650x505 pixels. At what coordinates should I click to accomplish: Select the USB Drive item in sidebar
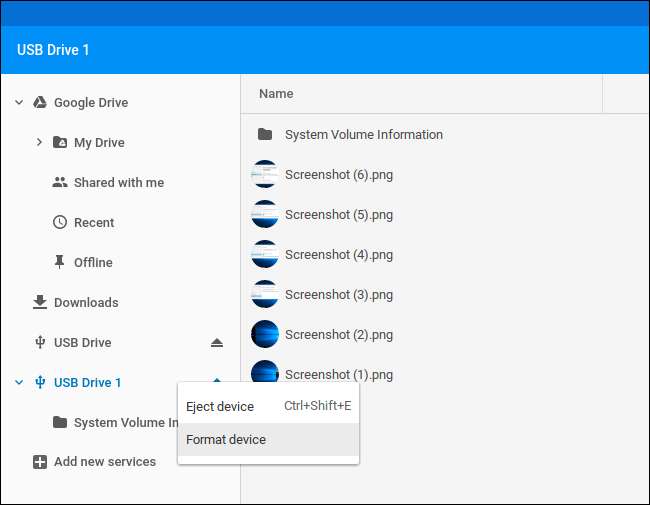pyautogui.click(x=82, y=343)
